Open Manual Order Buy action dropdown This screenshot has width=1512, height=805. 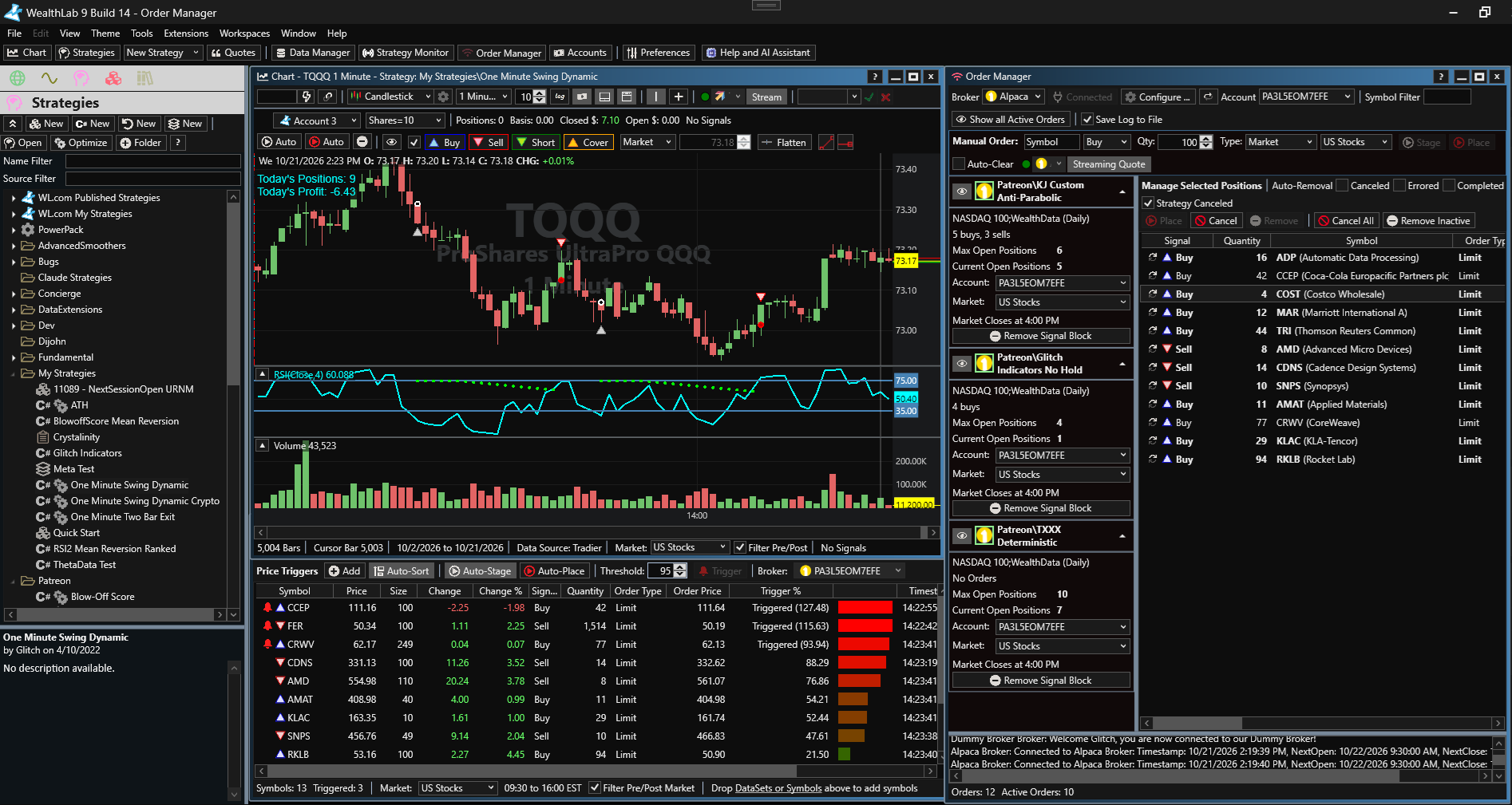(x=1106, y=142)
